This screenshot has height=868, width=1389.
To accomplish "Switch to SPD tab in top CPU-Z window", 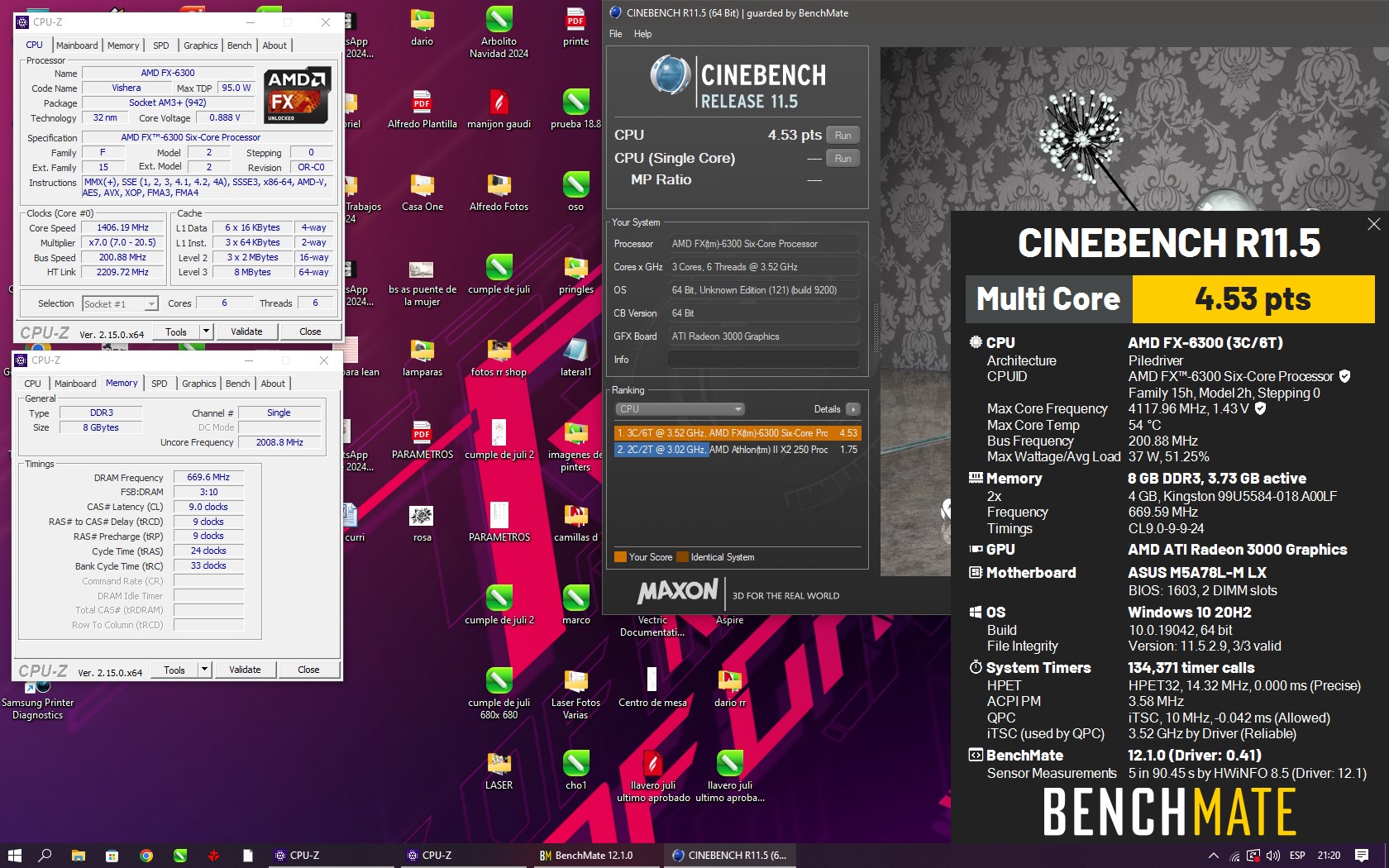I will [x=161, y=45].
